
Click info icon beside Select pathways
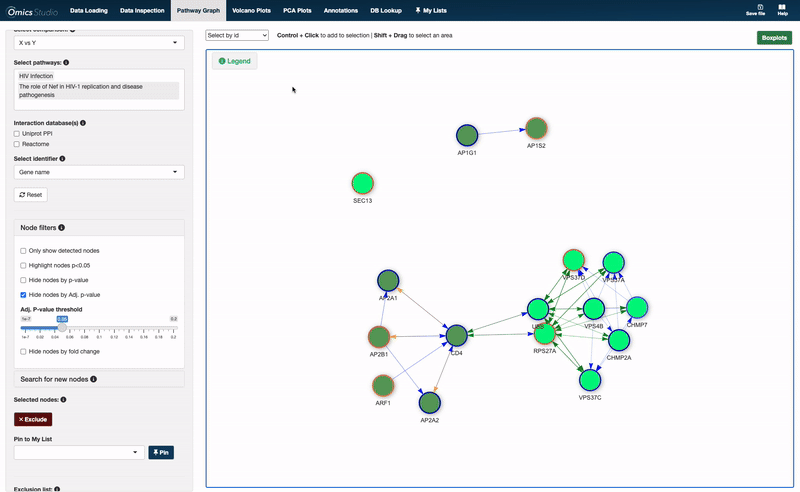[x=66, y=62]
